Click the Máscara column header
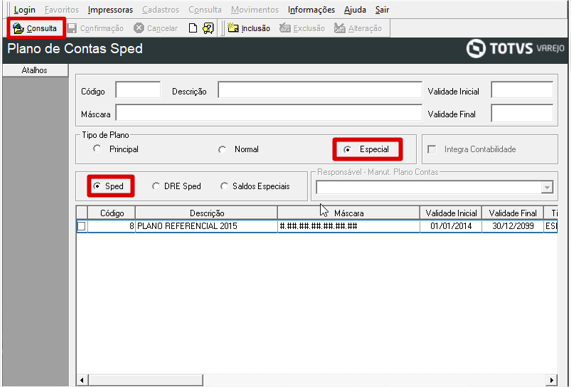The width and height of the screenshot is (571, 387). click(349, 213)
